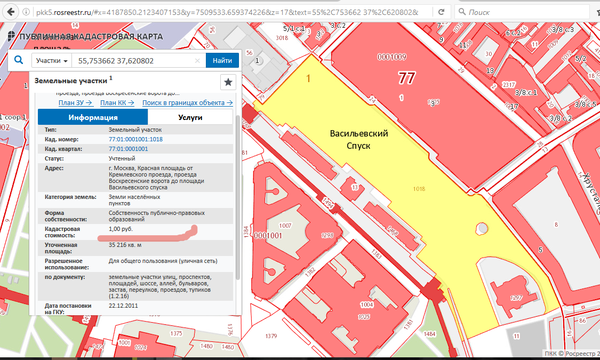Open the site info icon in address bar
This screenshot has height=360, width=600.
[26, 12]
